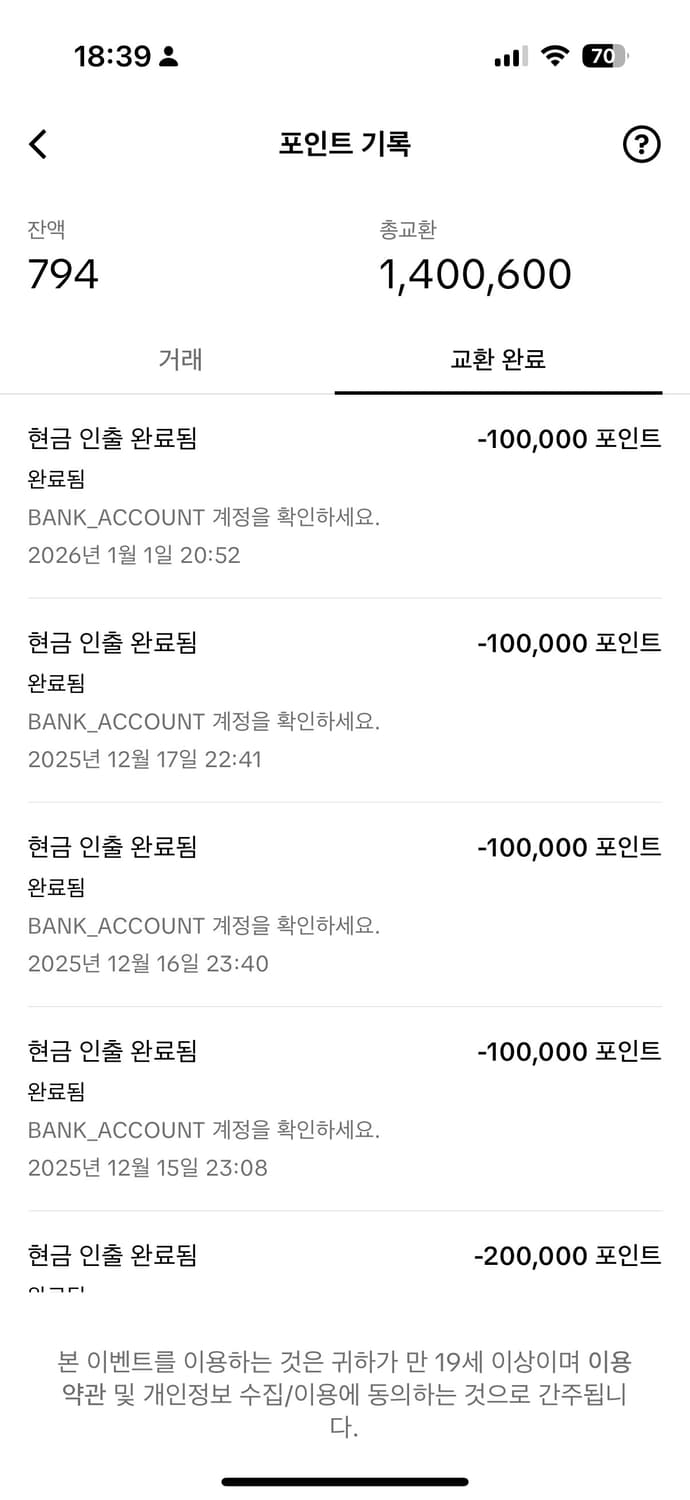Switch to the 거래 tab

coord(178,360)
